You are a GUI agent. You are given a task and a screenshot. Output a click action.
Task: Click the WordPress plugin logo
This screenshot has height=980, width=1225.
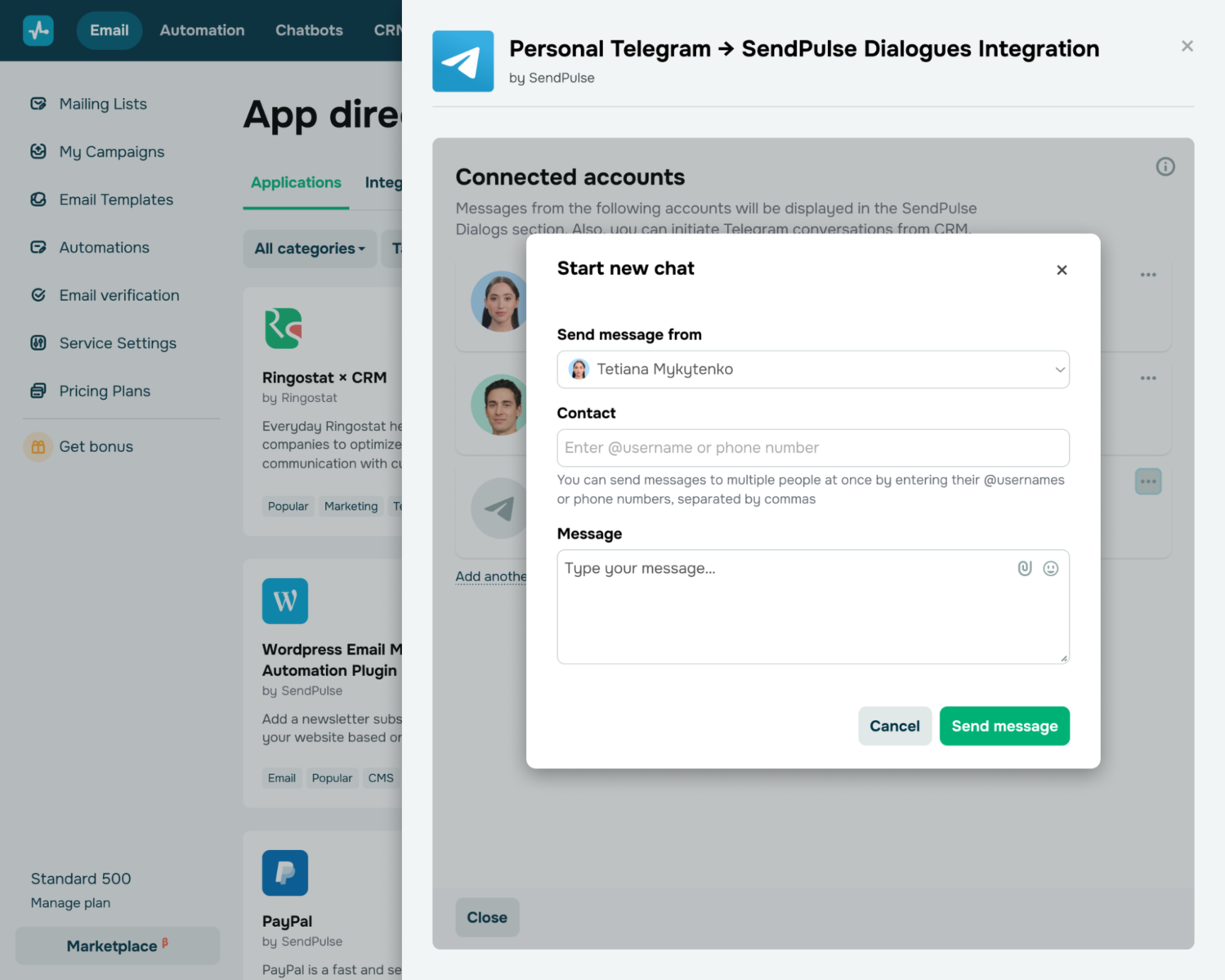coord(285,601)
